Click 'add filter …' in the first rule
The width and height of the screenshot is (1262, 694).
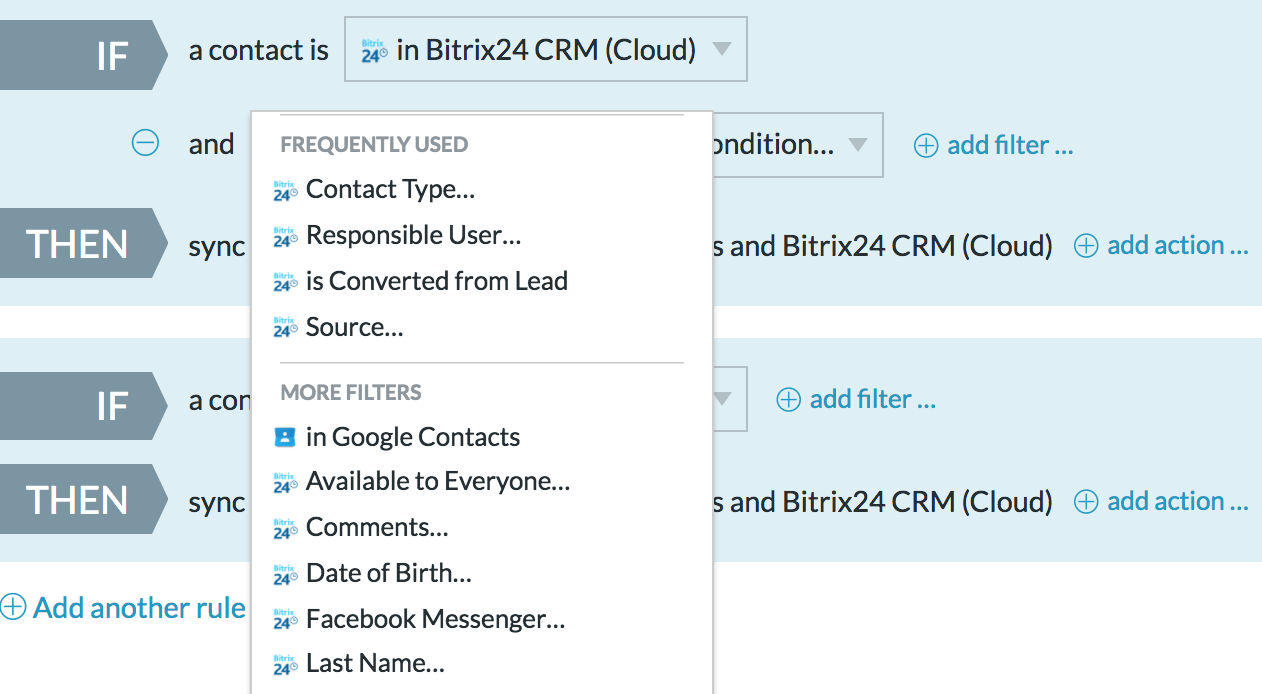[994, 145]
